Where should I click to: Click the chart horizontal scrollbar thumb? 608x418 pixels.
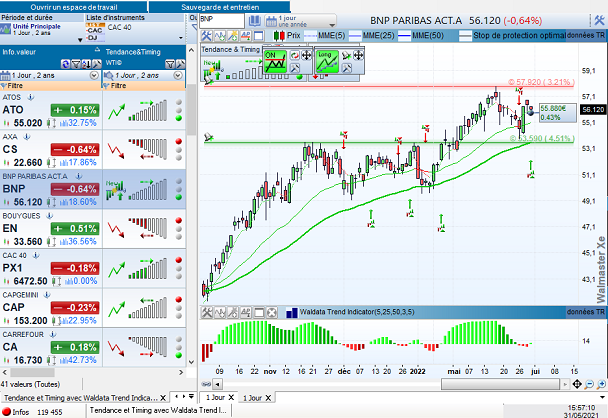click(x=500, y=384)
